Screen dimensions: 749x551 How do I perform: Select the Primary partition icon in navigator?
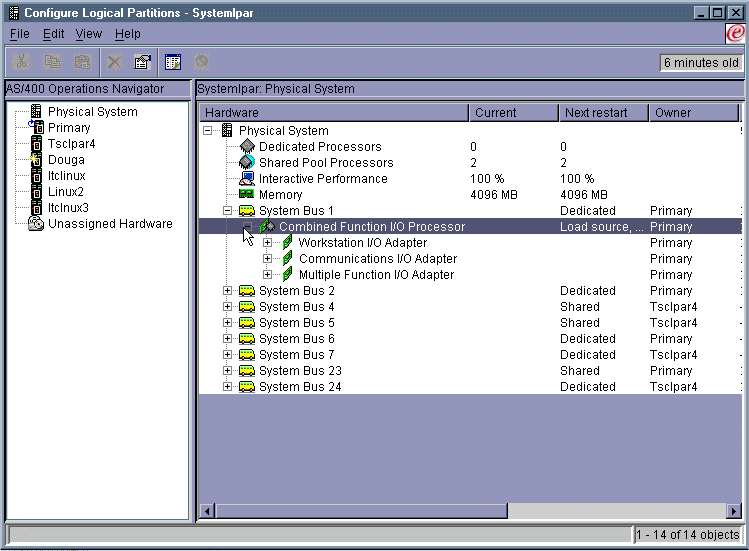point(36,128)
